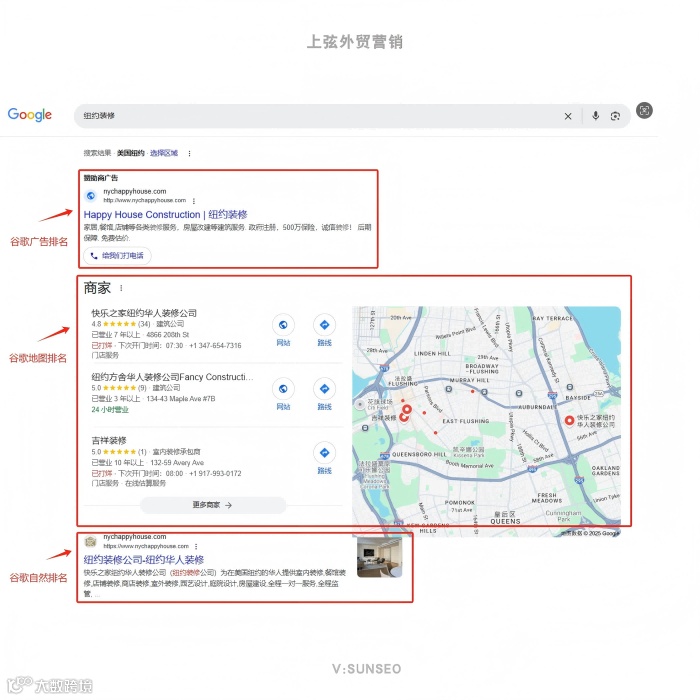The image size is (700, 700).
Task: Open website icon for 快乐之家纽约华人装修公司
Action: click(x=283, y=325)
